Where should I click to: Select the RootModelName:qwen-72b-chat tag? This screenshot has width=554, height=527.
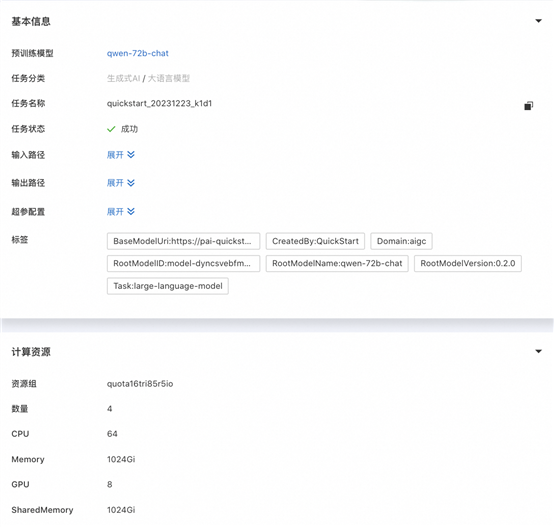tap(337, 264)
